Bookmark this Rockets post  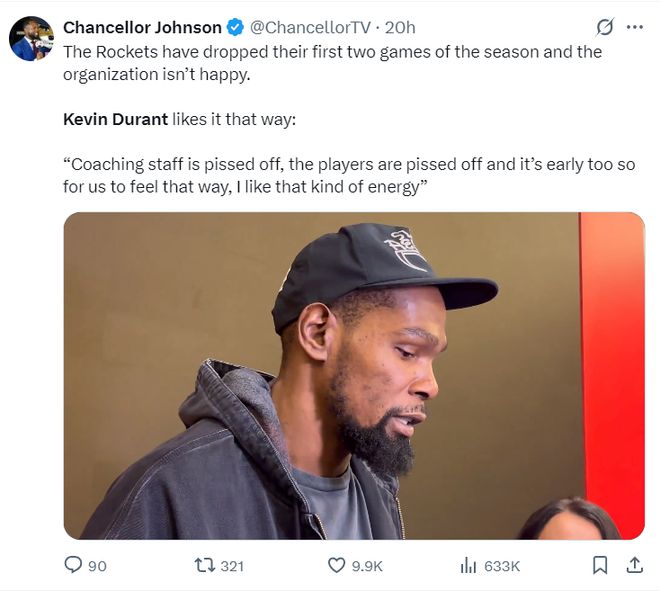[600, 566]
